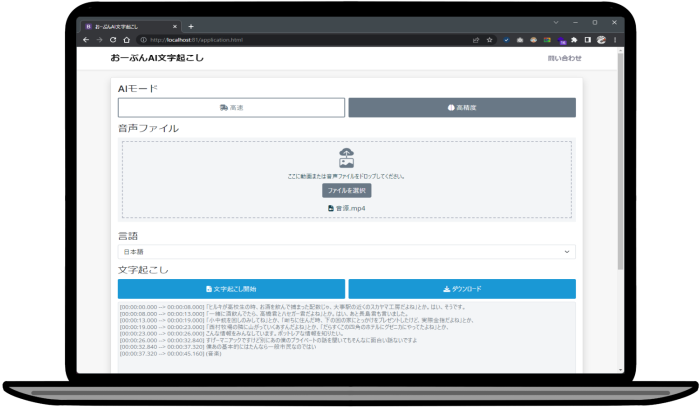Click transcript line starting 00:00:37.320

[x=171, y=354]
